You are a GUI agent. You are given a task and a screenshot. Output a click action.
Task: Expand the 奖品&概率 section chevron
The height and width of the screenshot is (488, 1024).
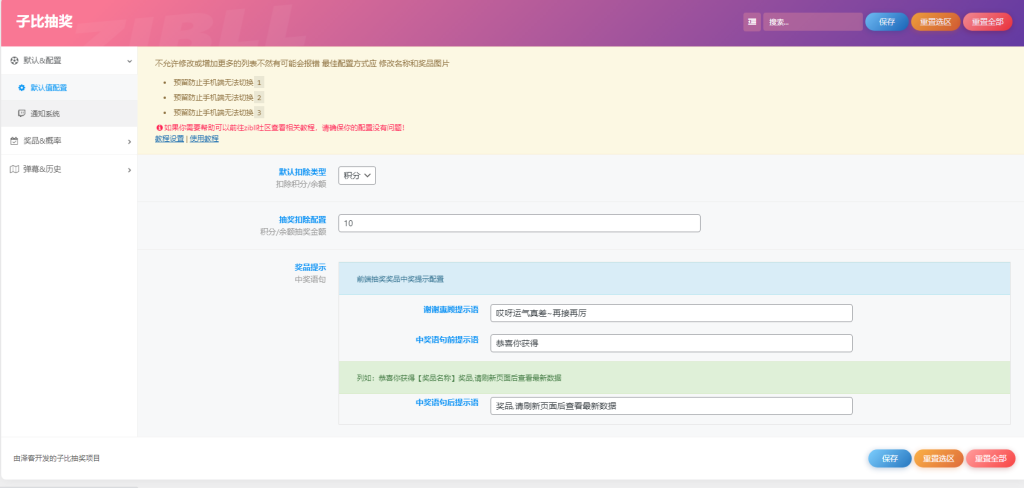point(129,142)
